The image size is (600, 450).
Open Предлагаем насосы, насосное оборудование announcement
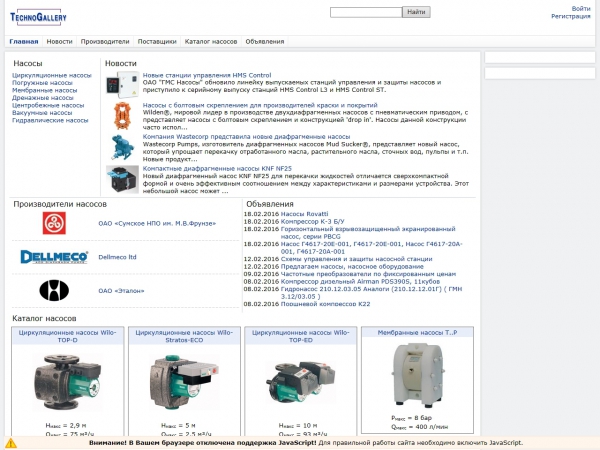[352, 266]
